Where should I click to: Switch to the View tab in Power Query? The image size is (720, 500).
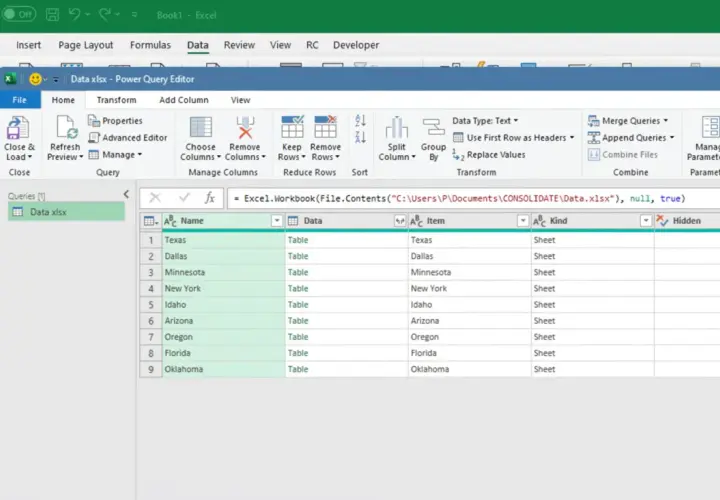point(241,100)
